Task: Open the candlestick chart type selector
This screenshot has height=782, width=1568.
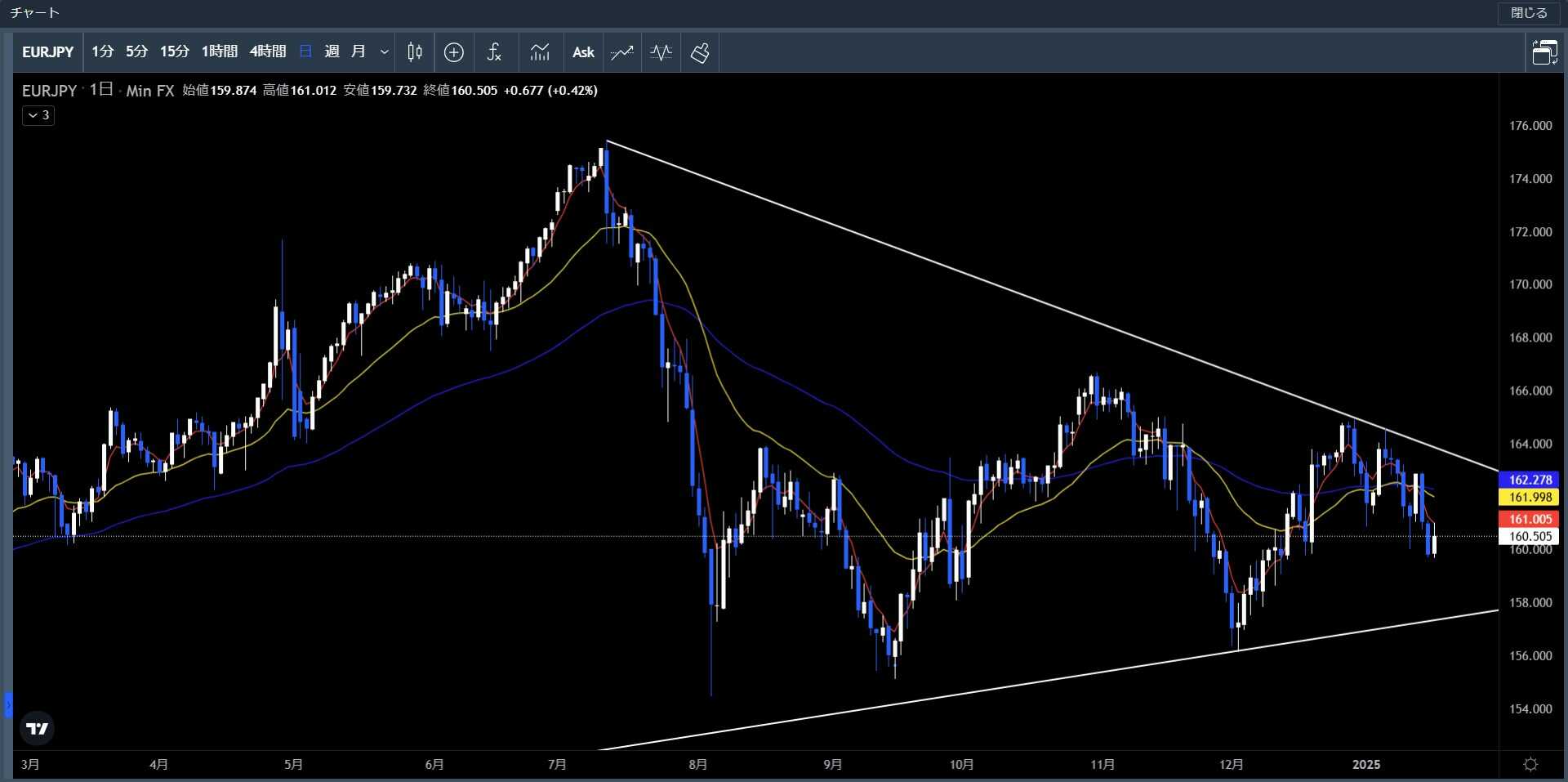Action: click(x=415, y=52)
